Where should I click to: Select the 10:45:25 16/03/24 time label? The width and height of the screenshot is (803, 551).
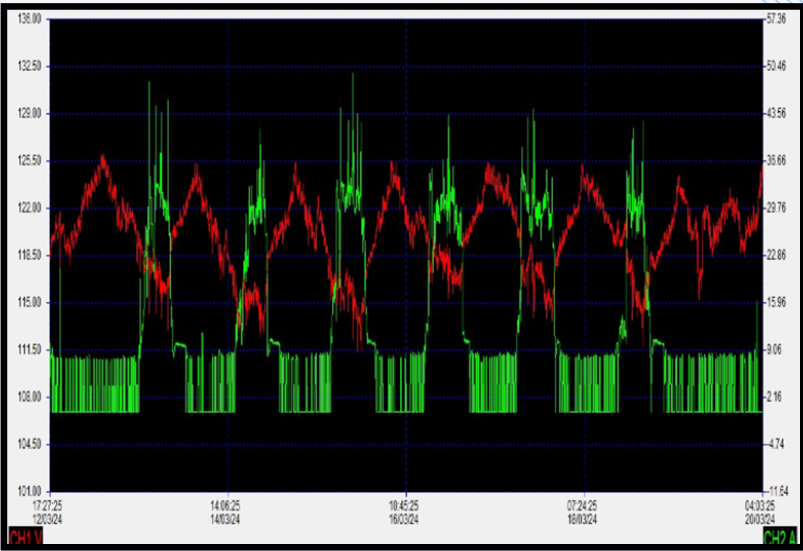pyautogui.click(x=403, y=511)
